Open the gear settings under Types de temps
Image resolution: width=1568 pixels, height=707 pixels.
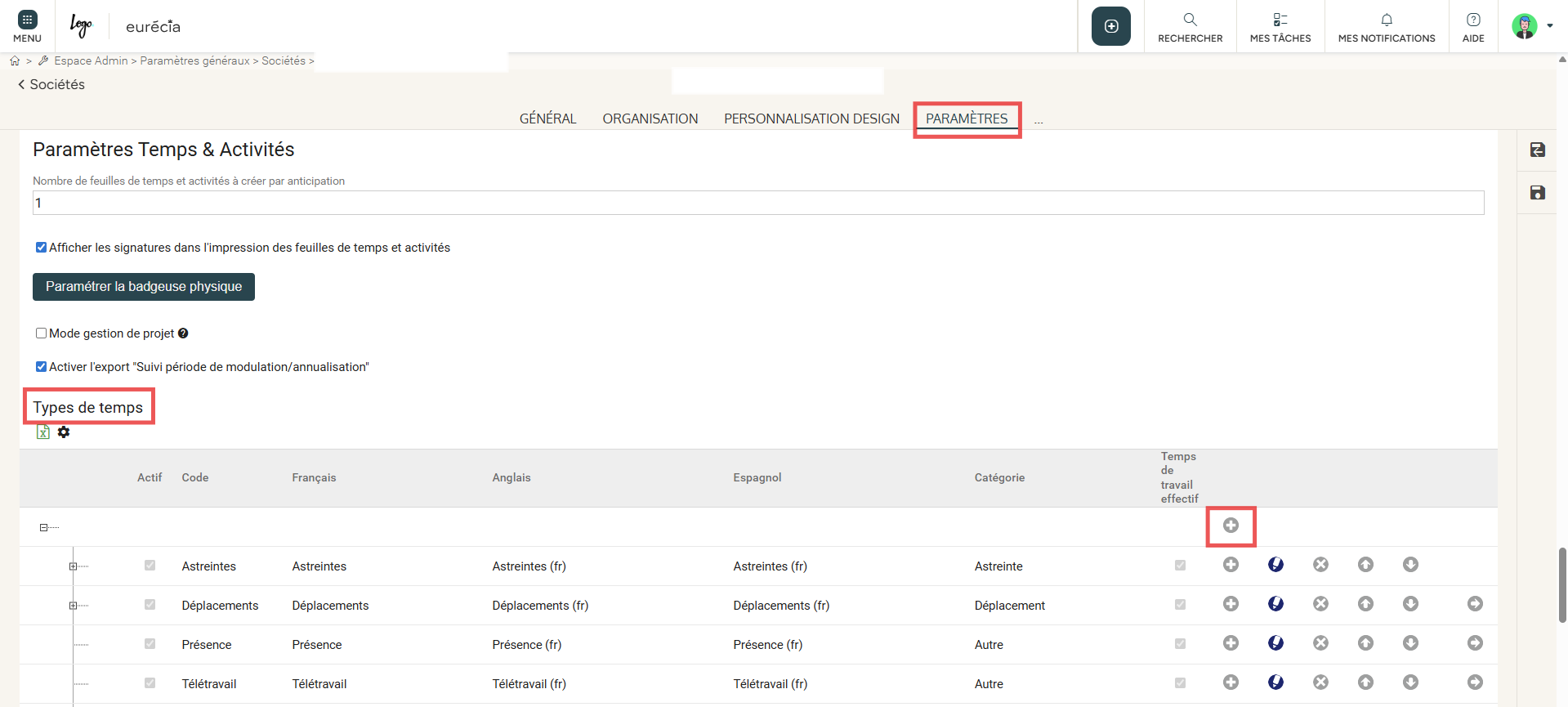[64, 432]
